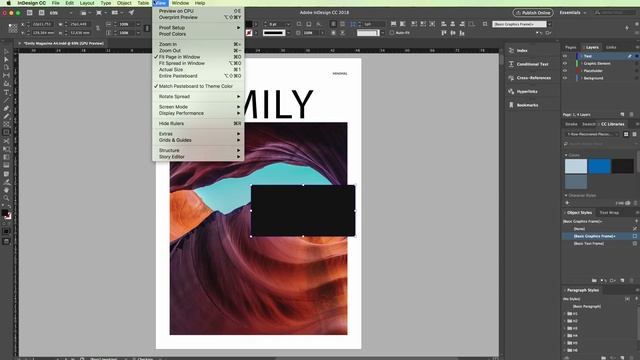Expand Grids & Guides submenu
Viewport: 640px width, 360px height.
(x=198, y=140)
